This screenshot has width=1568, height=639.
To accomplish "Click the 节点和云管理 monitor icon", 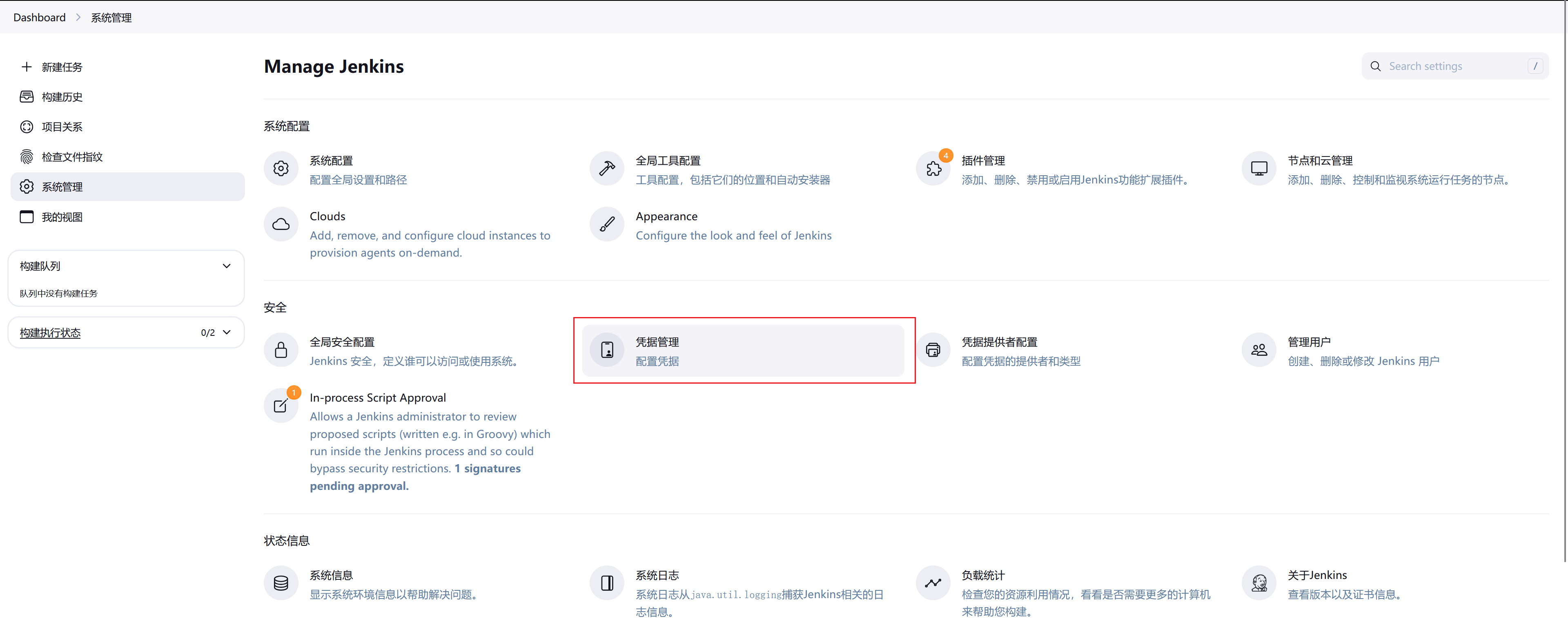I will tap(1259, 168).
